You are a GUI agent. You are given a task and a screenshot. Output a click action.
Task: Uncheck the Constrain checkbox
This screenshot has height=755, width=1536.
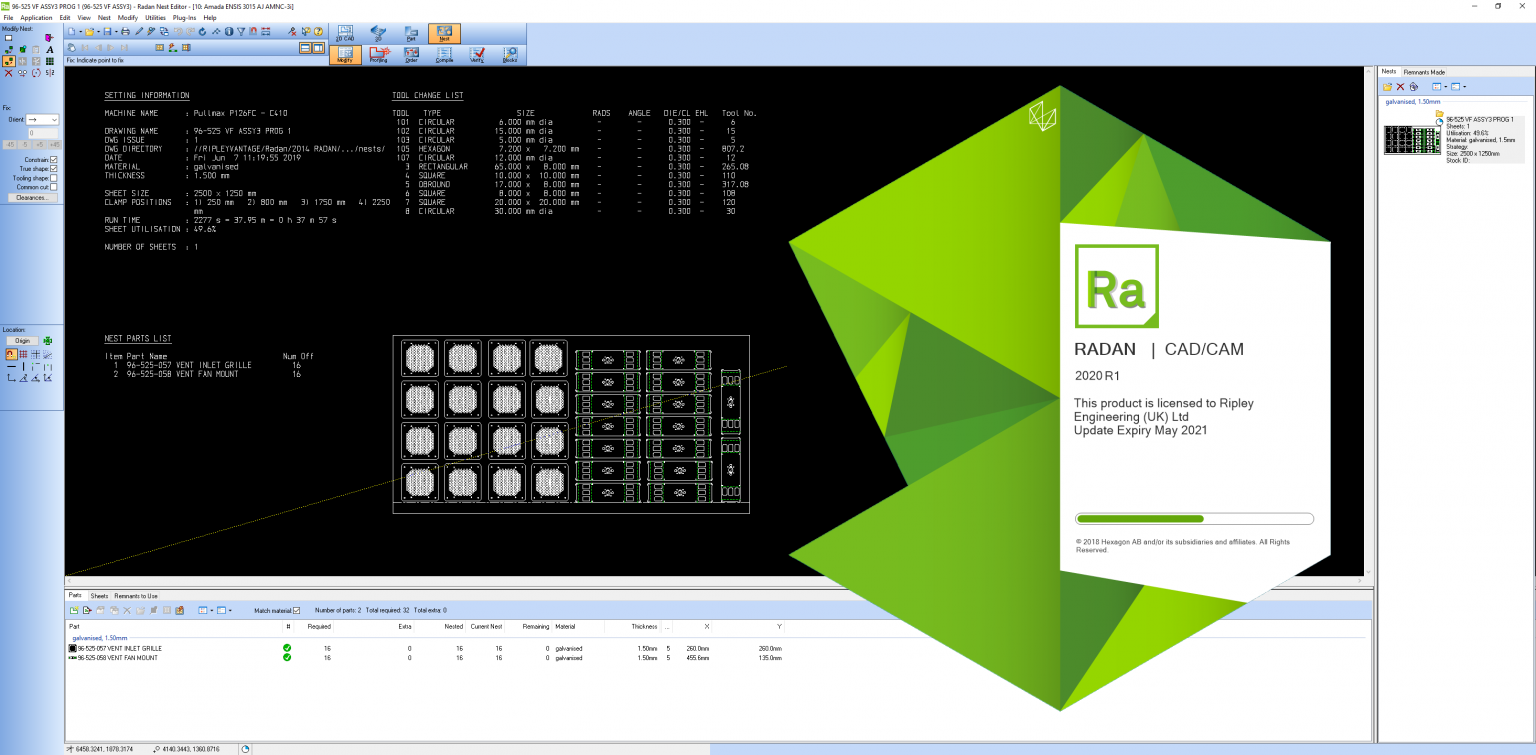[54, 160]
